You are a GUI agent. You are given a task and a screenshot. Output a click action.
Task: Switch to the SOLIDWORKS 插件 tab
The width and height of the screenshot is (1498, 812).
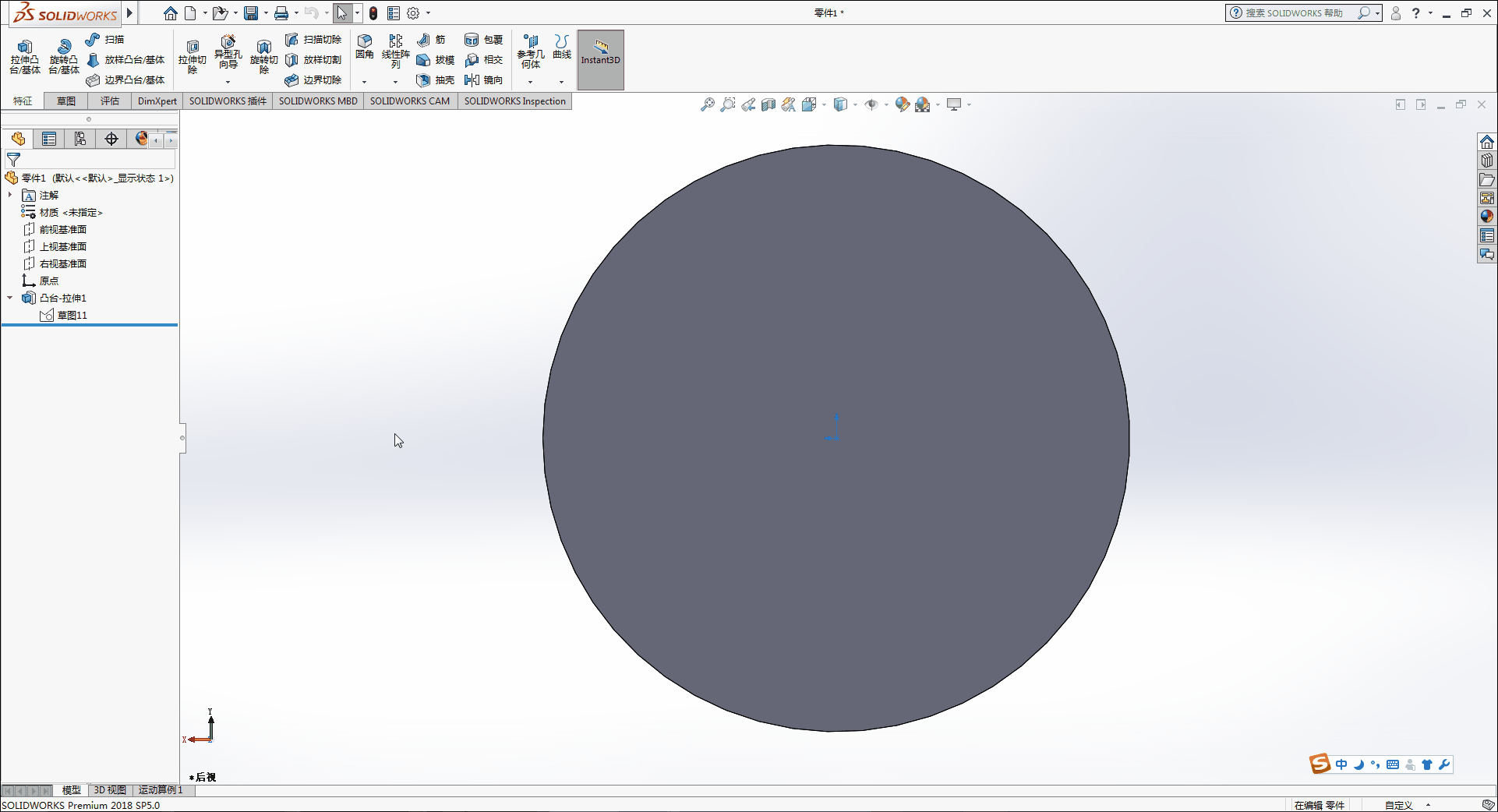[x=228, y=101]
